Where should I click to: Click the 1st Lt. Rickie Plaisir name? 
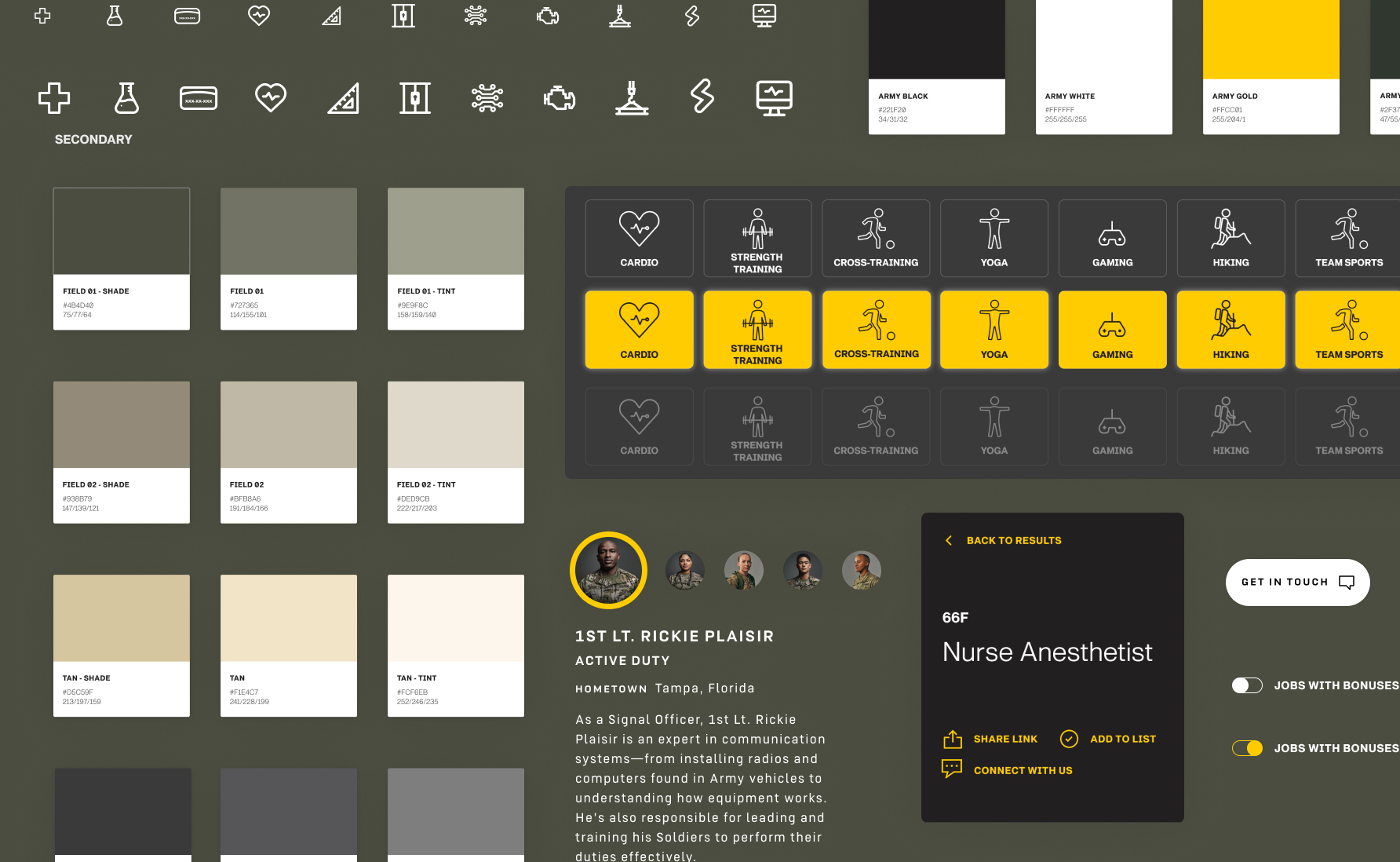675,636
